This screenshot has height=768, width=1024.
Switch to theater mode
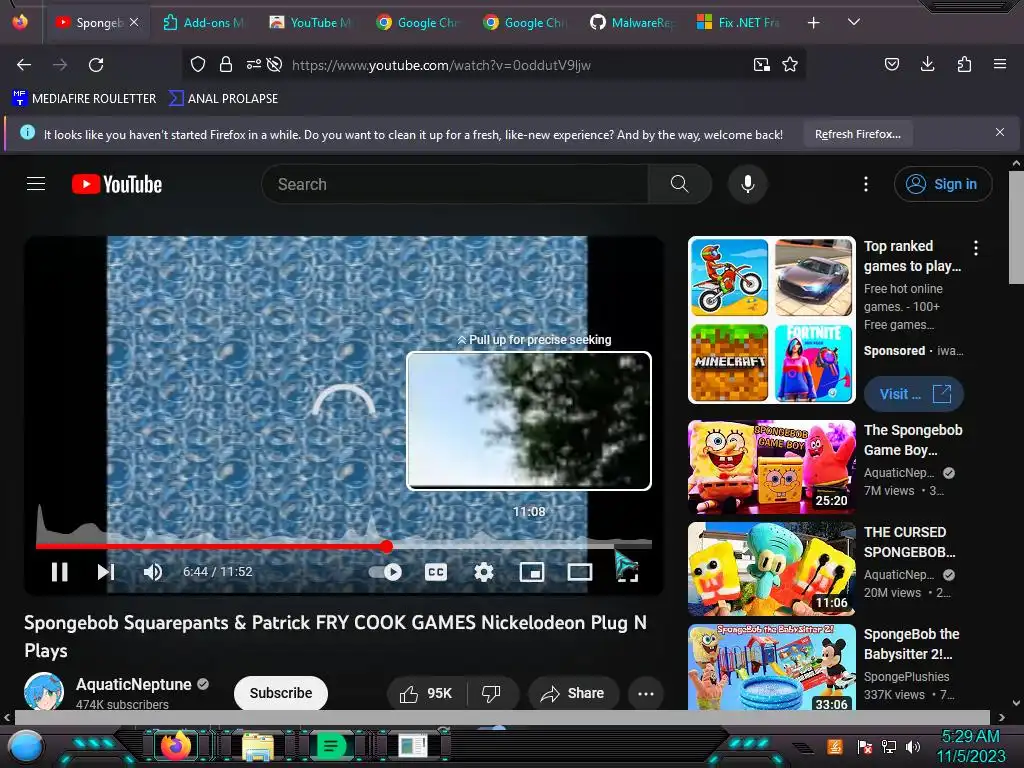point(579,572)
